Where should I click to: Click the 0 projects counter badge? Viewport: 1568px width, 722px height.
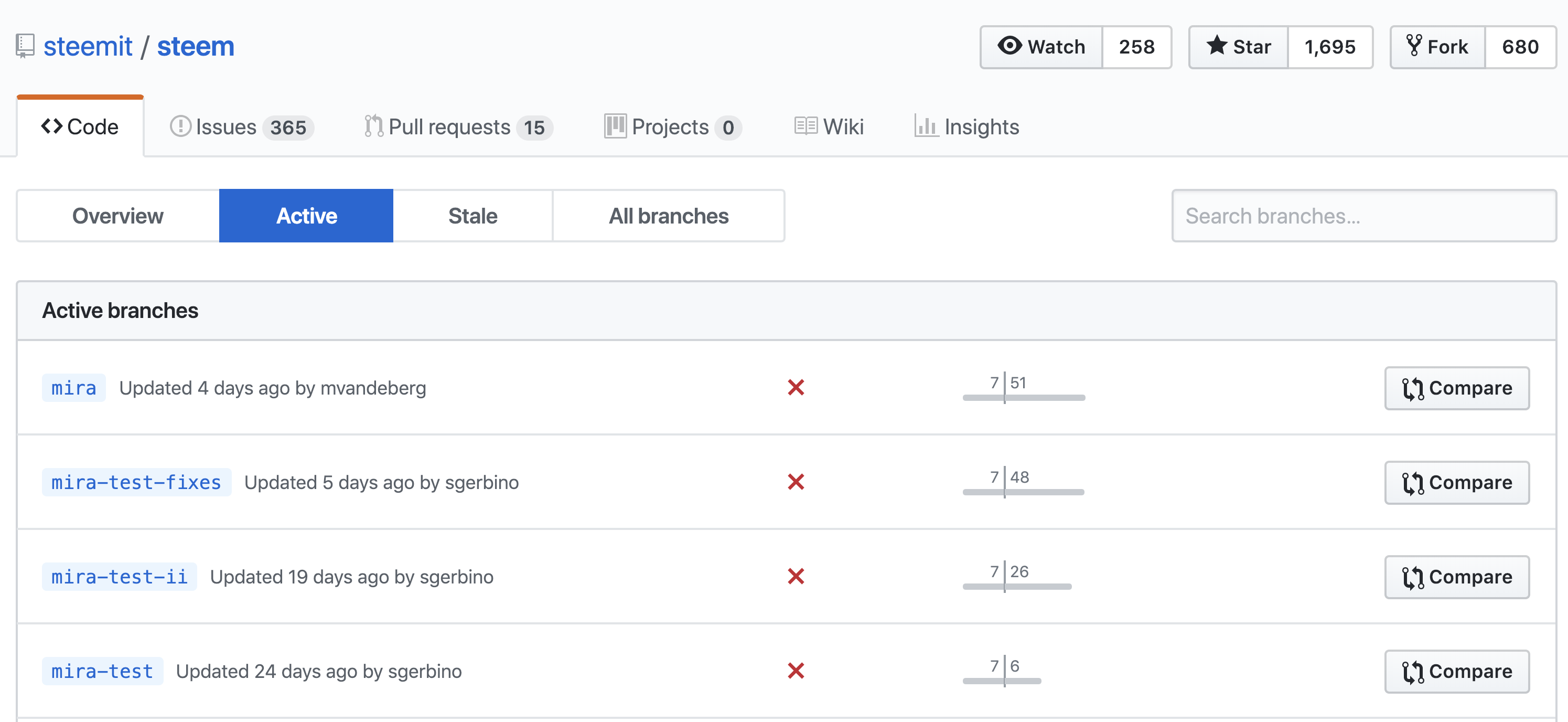coord(728,128)
